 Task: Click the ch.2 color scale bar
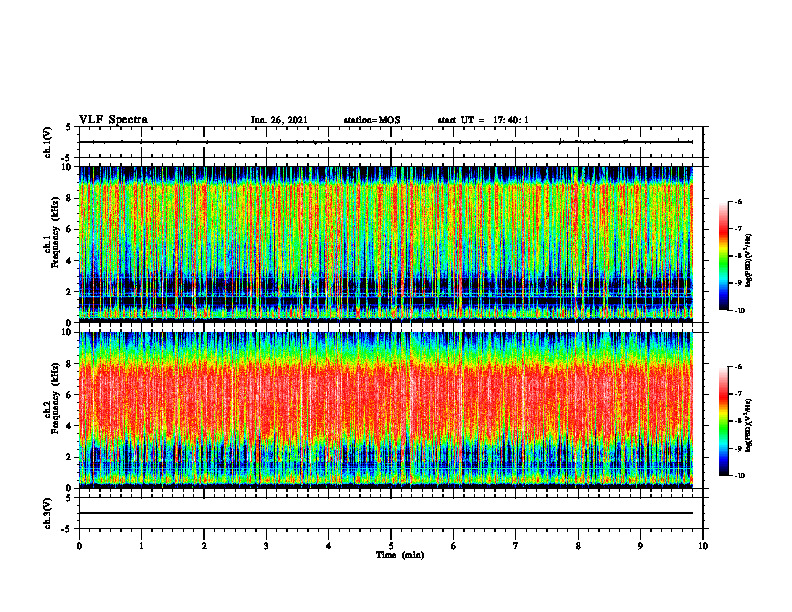tap(723, 421)
